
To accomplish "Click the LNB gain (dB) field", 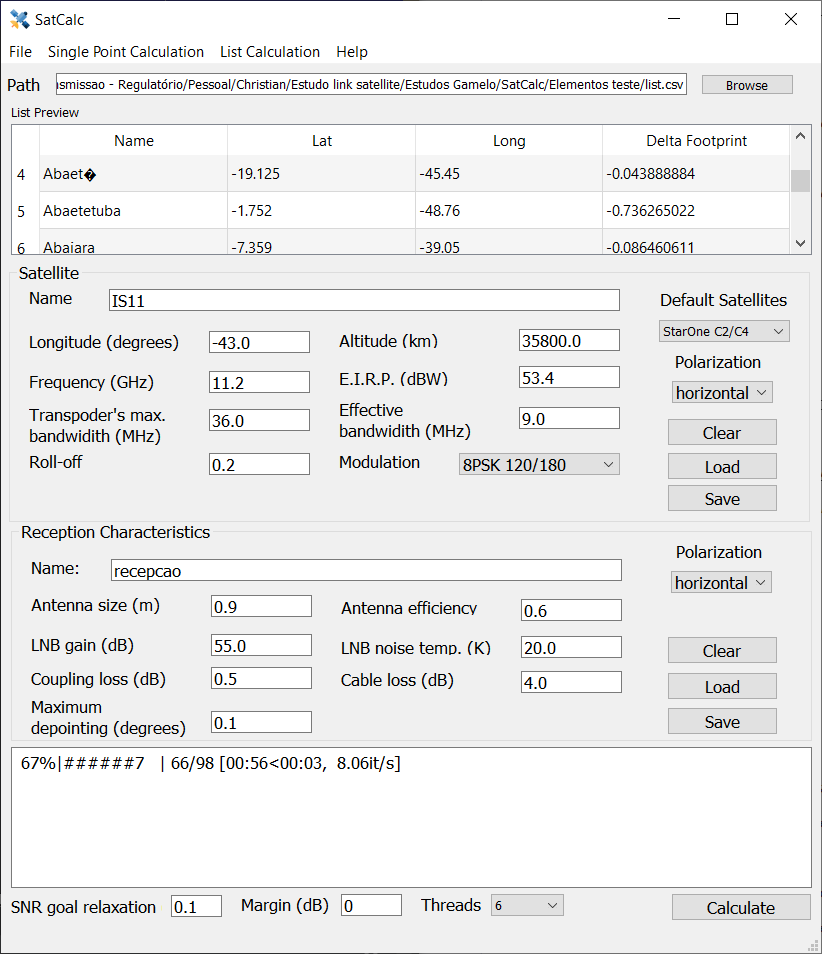I will point(261,645).
